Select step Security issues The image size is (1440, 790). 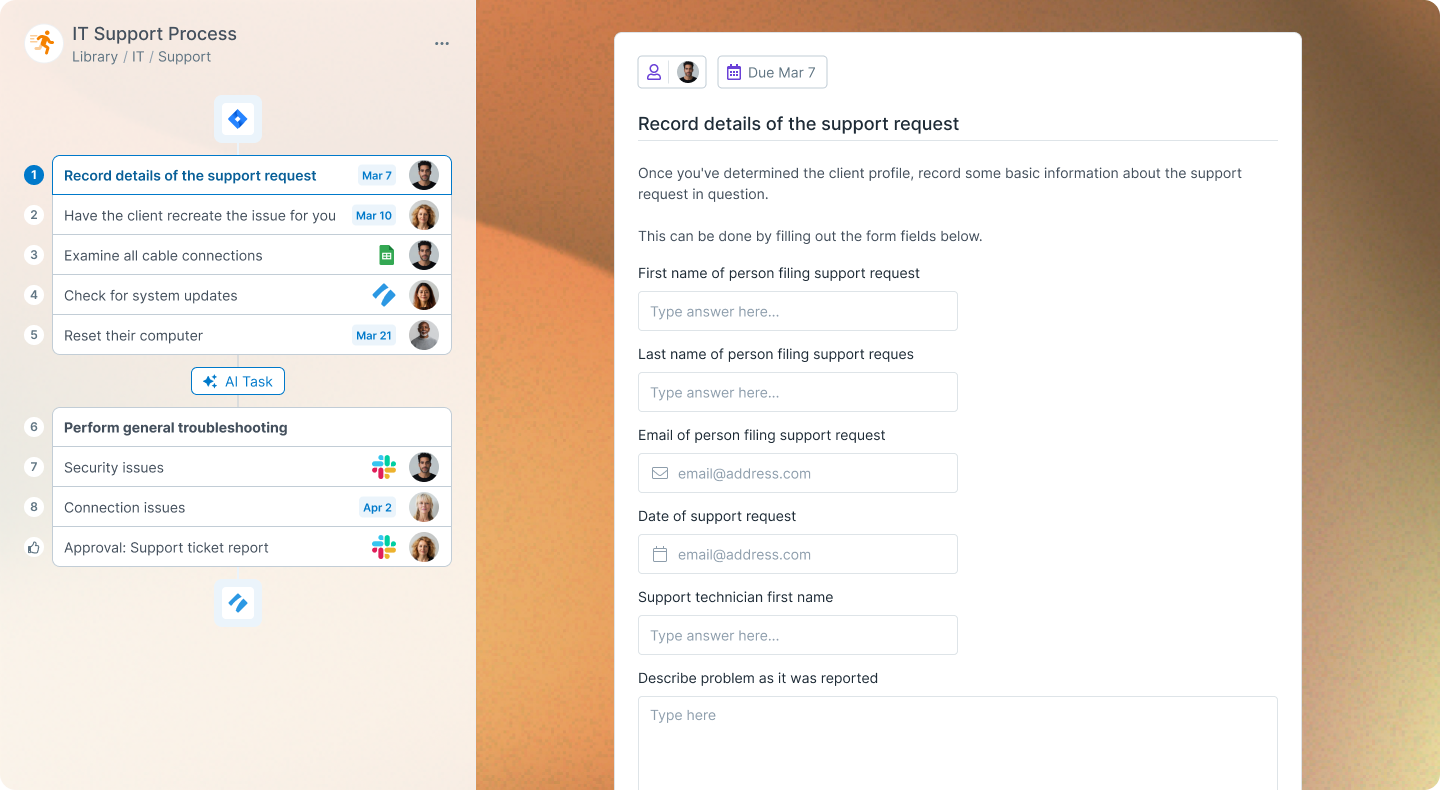252,467
